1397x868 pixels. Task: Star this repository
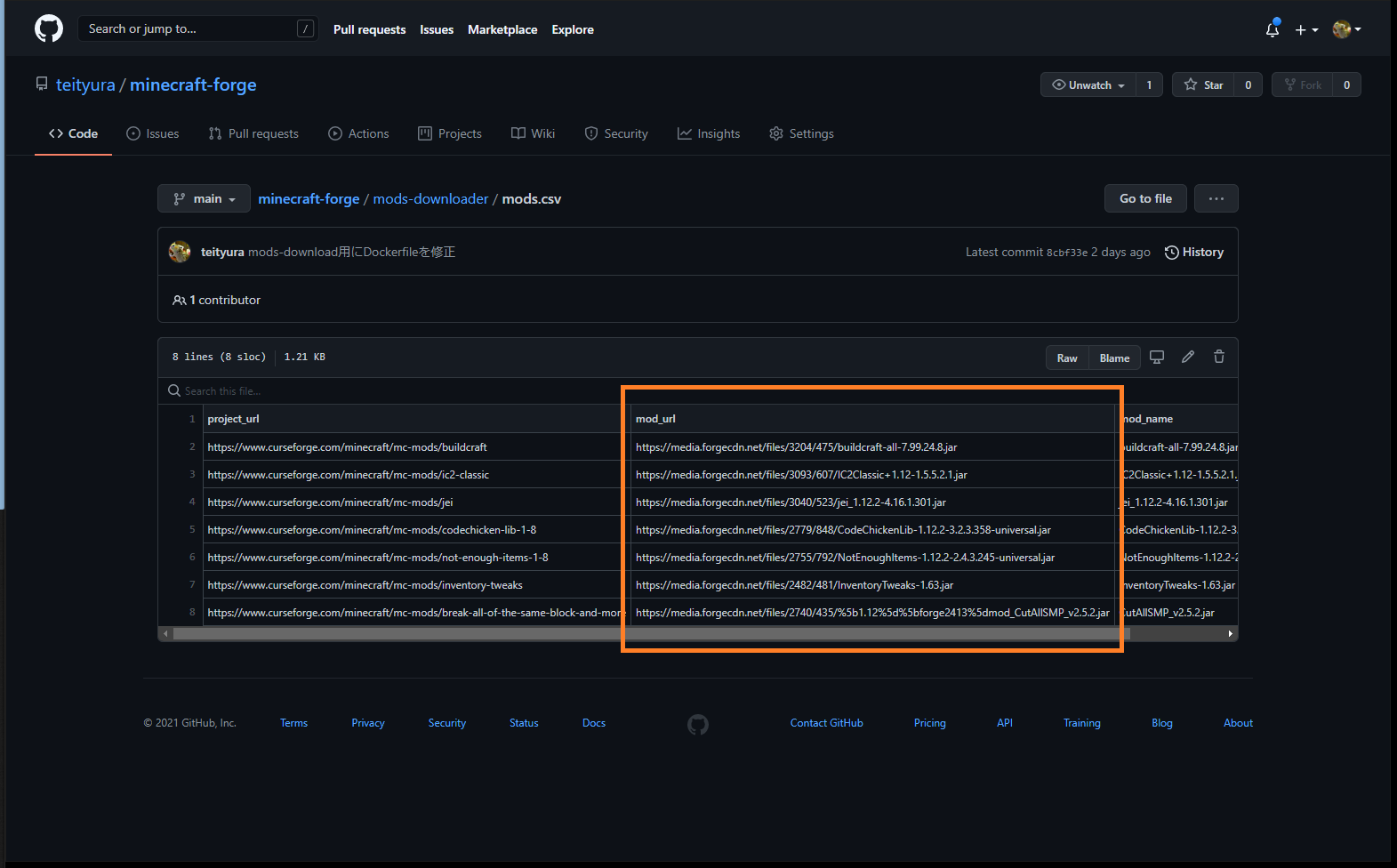(1203, 84)
